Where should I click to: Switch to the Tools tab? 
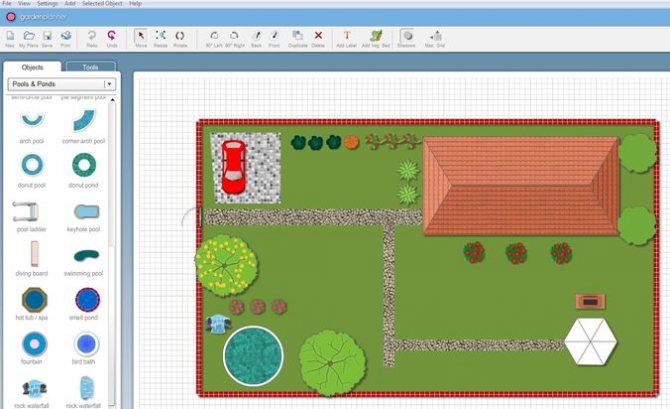coord(91,67)
